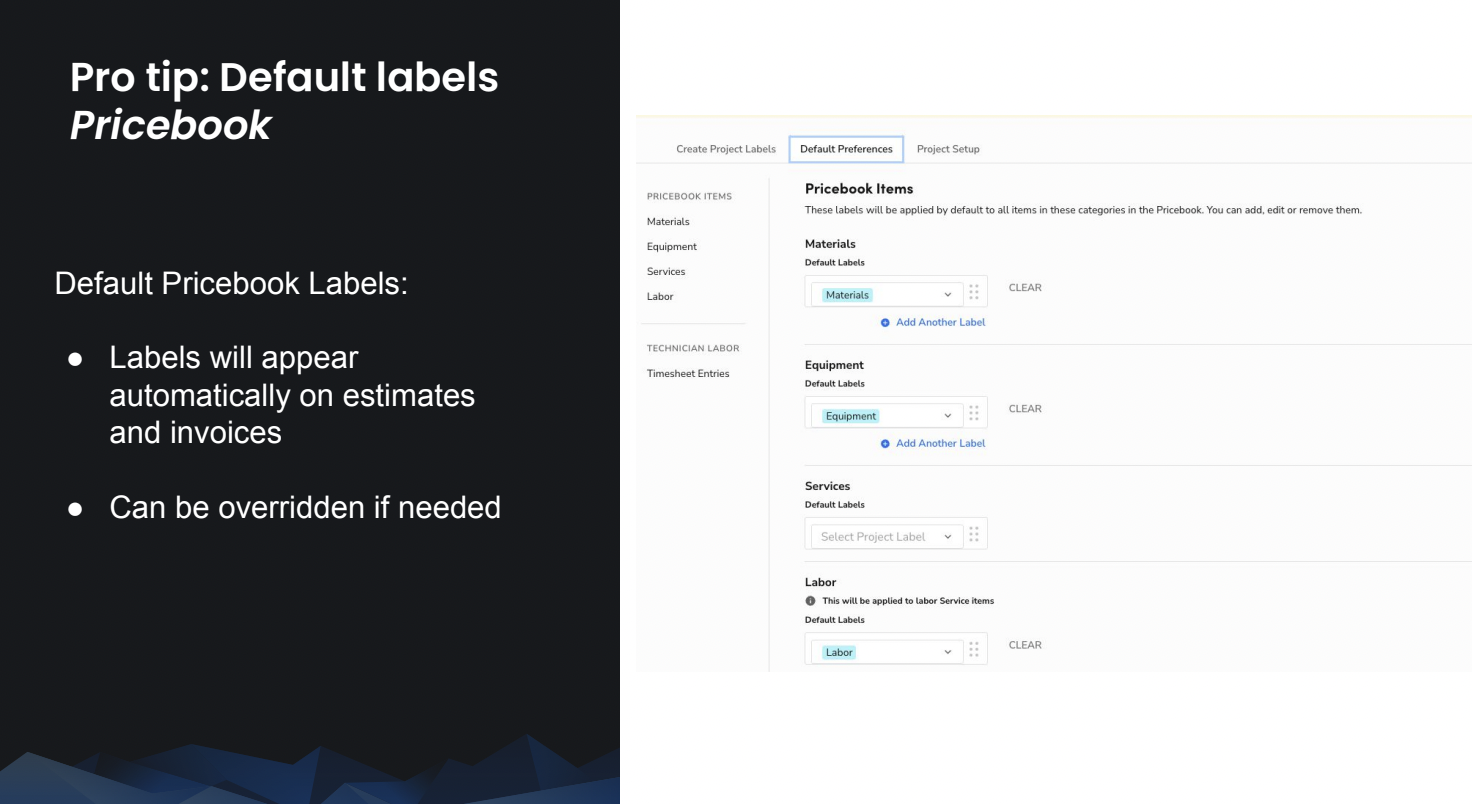Click the drag handle beside the Equipment dropdown
Screen dimensions: 1472x804
coord(974,412)
